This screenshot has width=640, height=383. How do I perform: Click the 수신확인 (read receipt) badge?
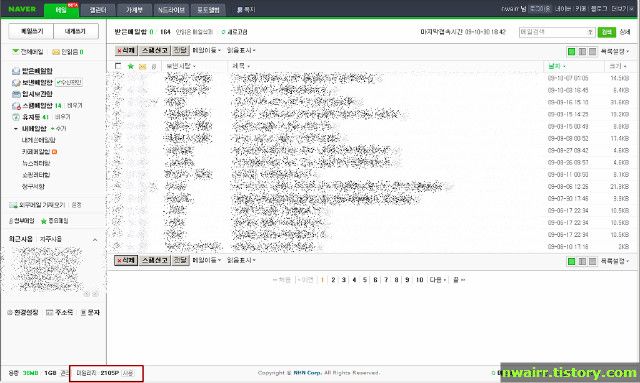pos(69,82)
